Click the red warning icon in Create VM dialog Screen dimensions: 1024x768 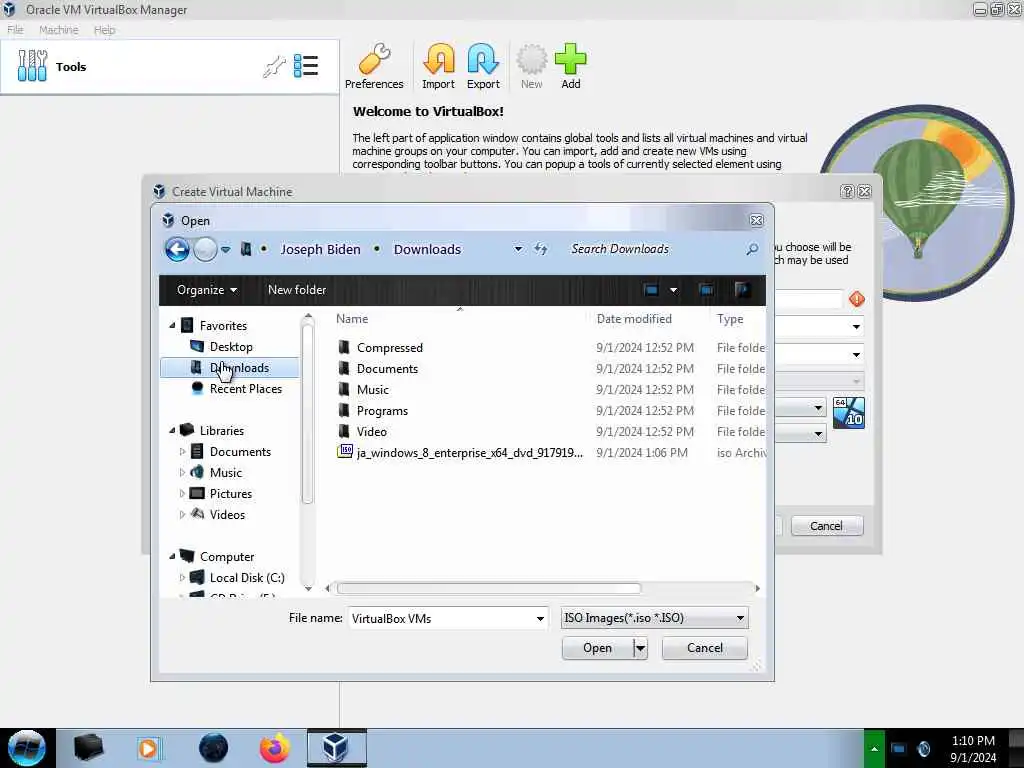pos(857,299)
